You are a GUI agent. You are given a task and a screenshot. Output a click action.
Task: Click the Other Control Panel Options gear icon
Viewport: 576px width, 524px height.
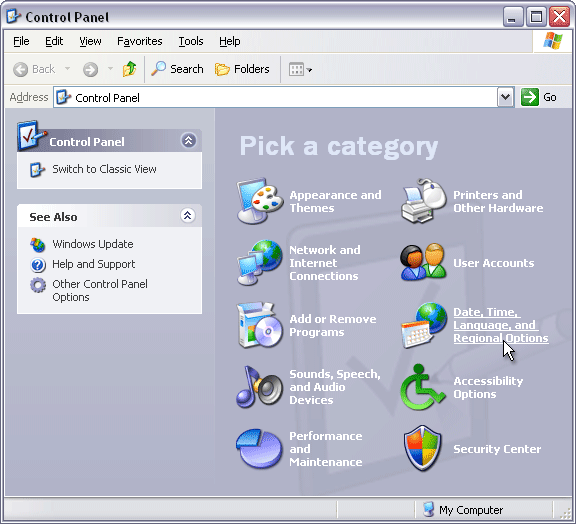coord(38,285)
